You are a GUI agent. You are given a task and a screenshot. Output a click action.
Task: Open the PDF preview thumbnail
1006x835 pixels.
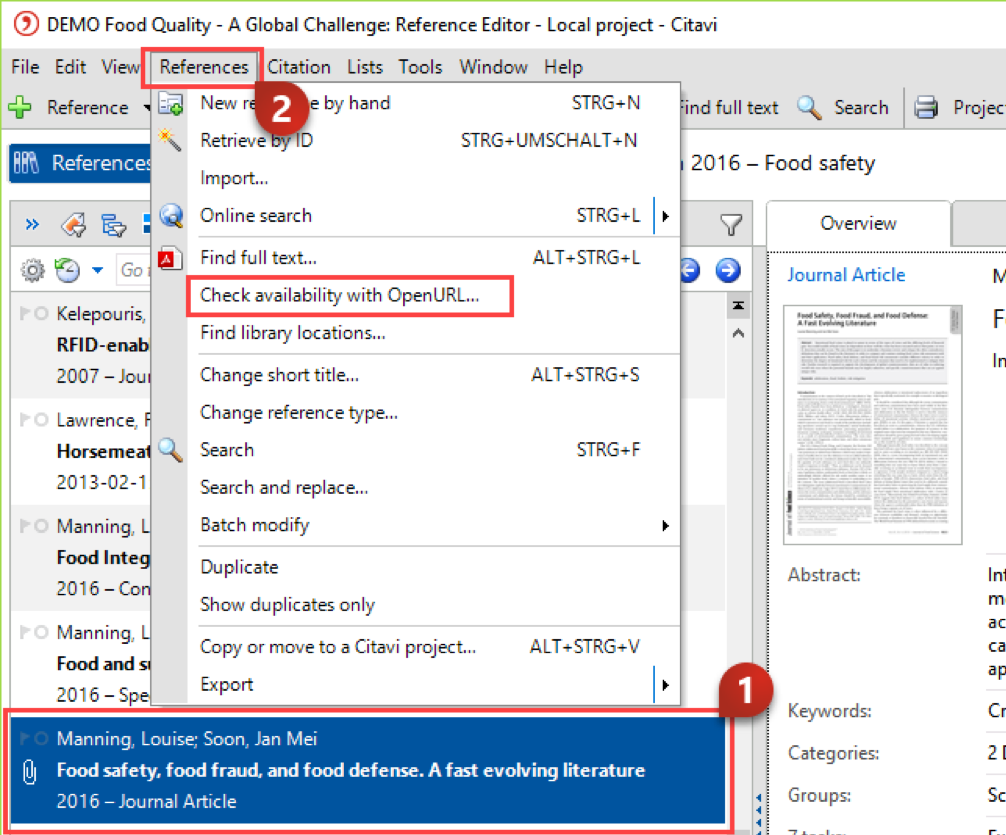[x=873, y=425]
